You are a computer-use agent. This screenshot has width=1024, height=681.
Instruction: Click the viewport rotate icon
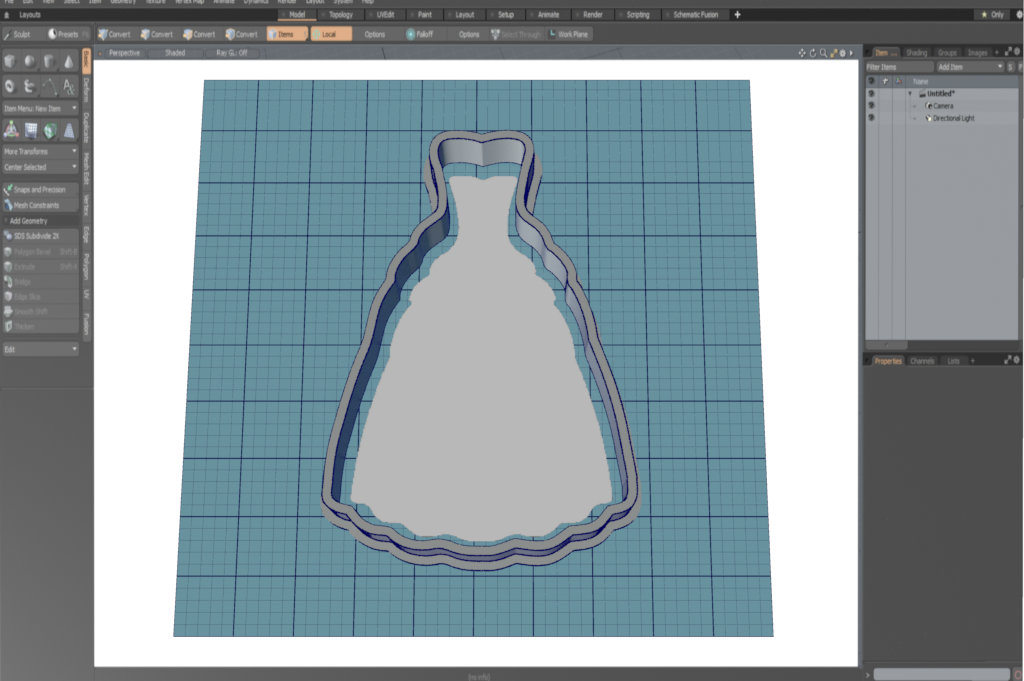click(812, 52)
